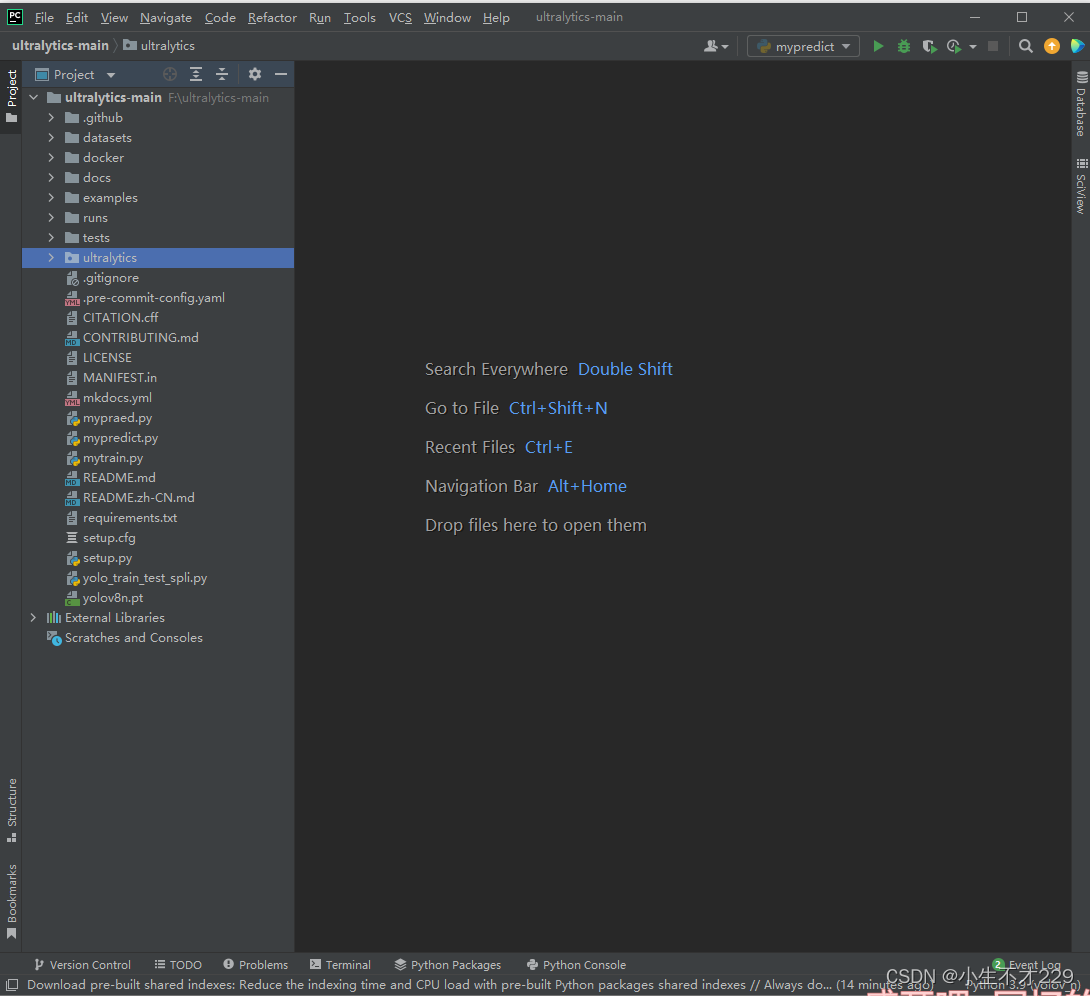Open the Python Packages tab
Screen dimensions: 1090x996
tap(448, 965)
